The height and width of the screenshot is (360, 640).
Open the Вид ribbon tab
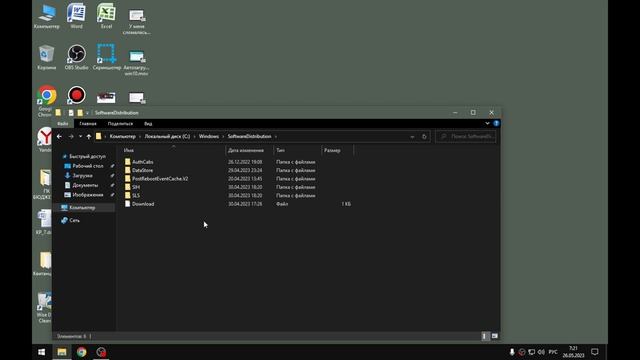(x=148, y=123)
